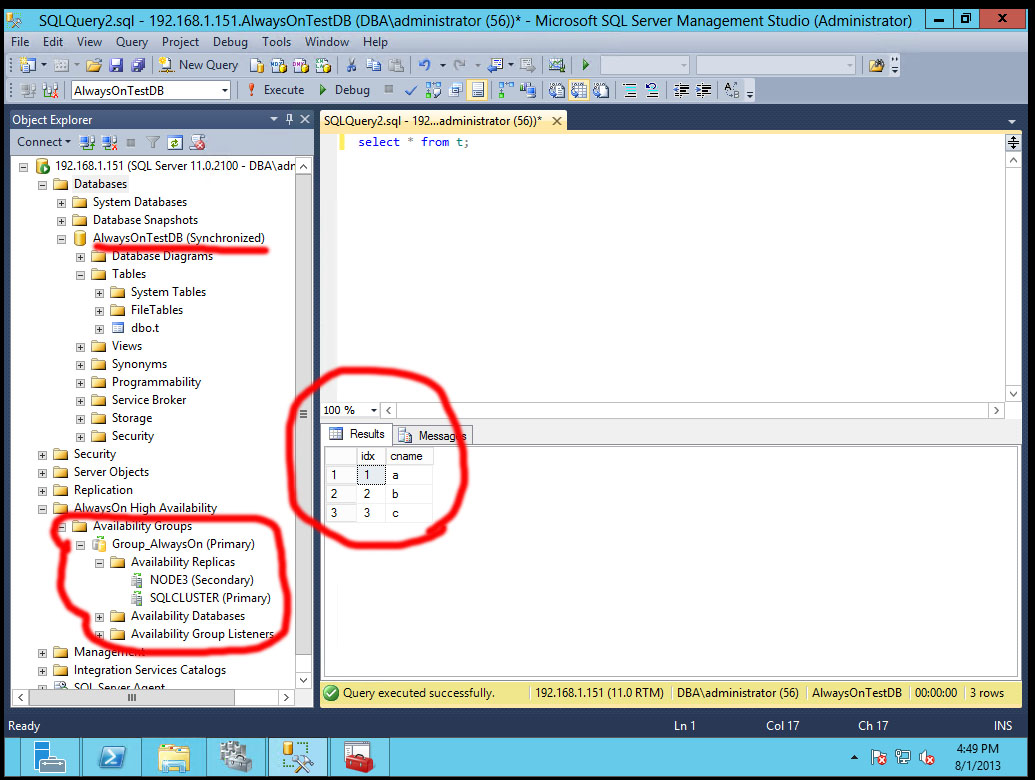
Task: Collapse the Availability Groups folder
Action: [63, 525]
